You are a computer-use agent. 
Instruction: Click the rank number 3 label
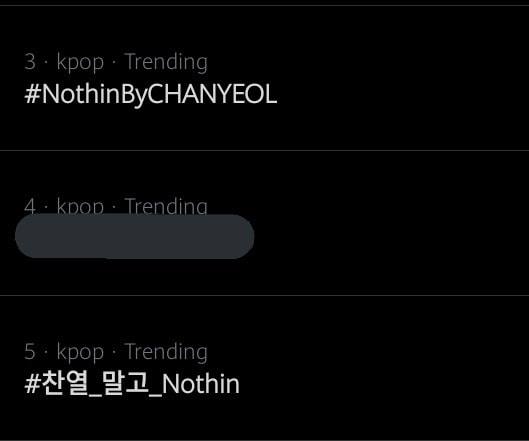click(30, 62)
